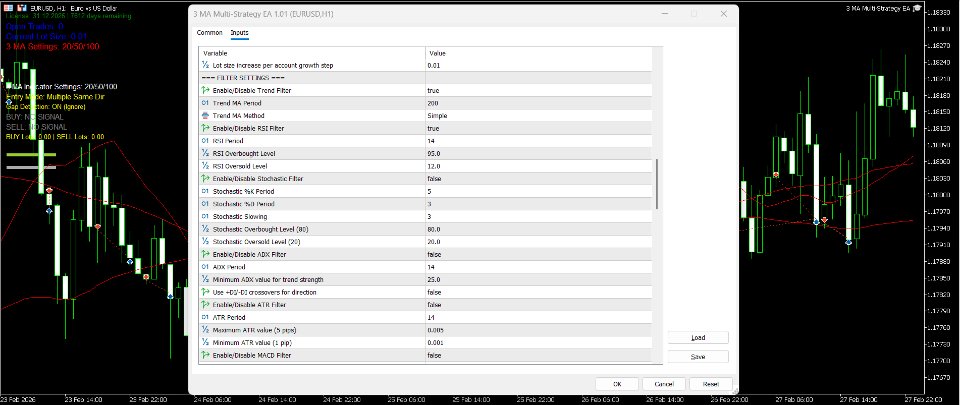Click the ADX Period integer icon
The height and width of the screenshot is (405, 960).
[205, 267]
